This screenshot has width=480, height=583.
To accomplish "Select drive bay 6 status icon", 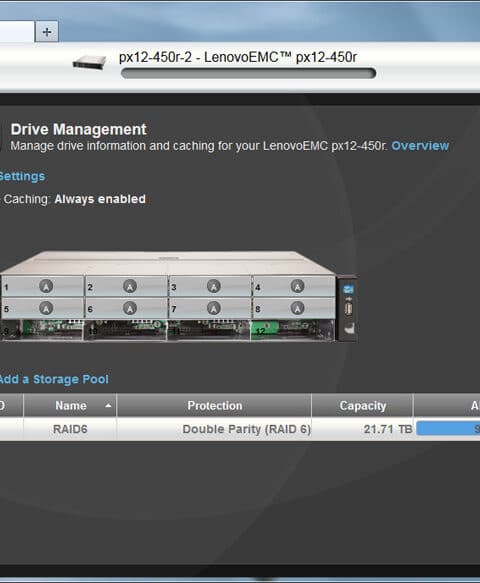I will click(130, 308).
